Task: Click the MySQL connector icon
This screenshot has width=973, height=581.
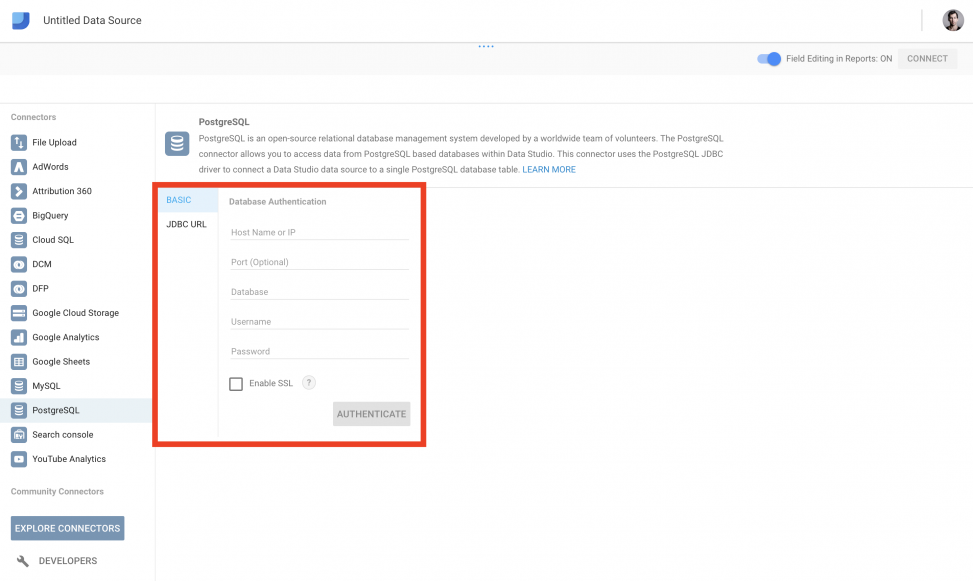Action: 19,386
